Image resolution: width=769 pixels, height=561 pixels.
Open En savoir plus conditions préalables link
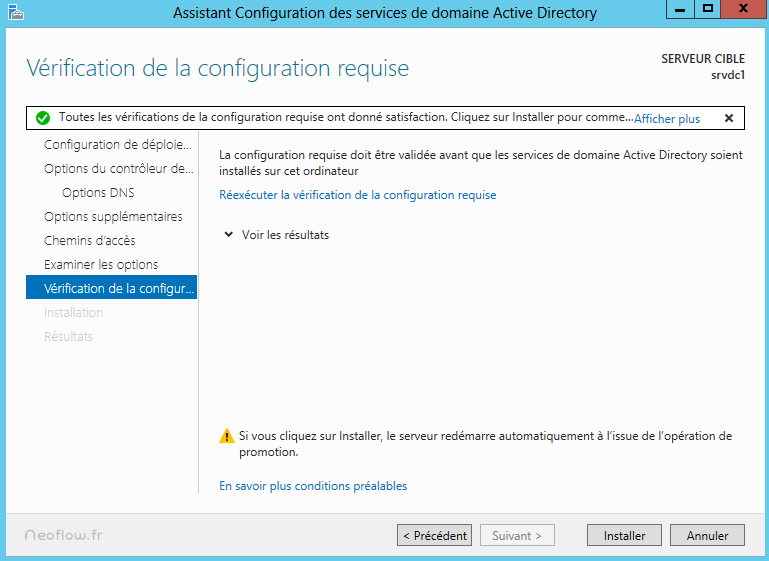(313, 486)
